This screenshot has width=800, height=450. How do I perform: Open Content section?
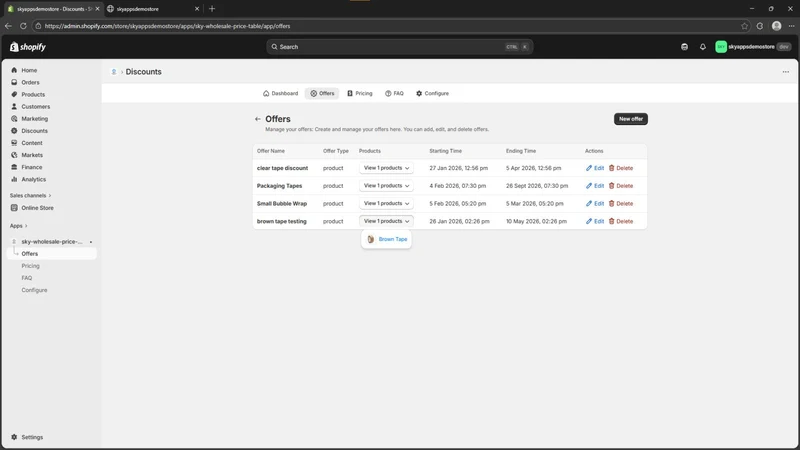[32, 143]
